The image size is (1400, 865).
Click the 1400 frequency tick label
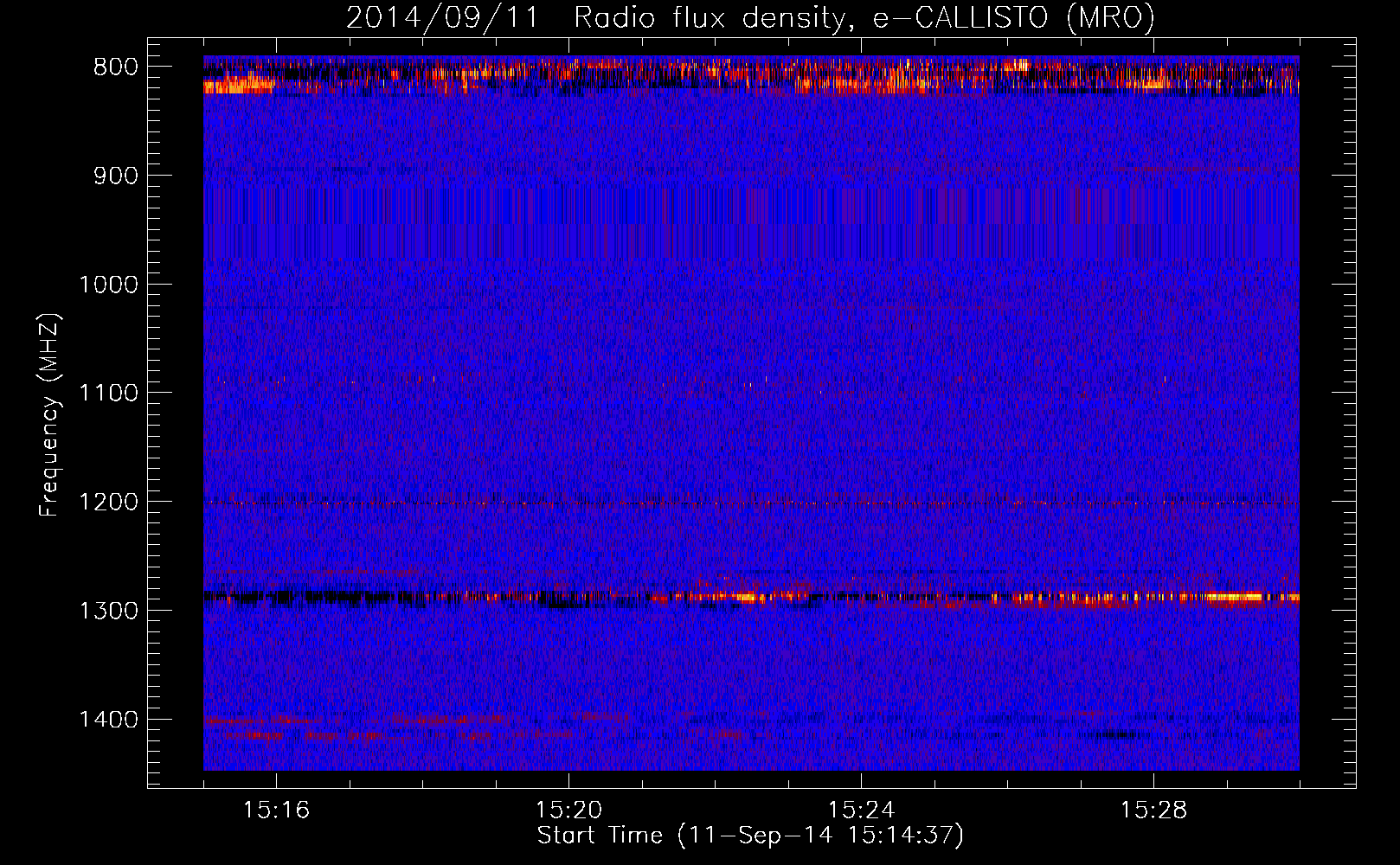(108, 720)
